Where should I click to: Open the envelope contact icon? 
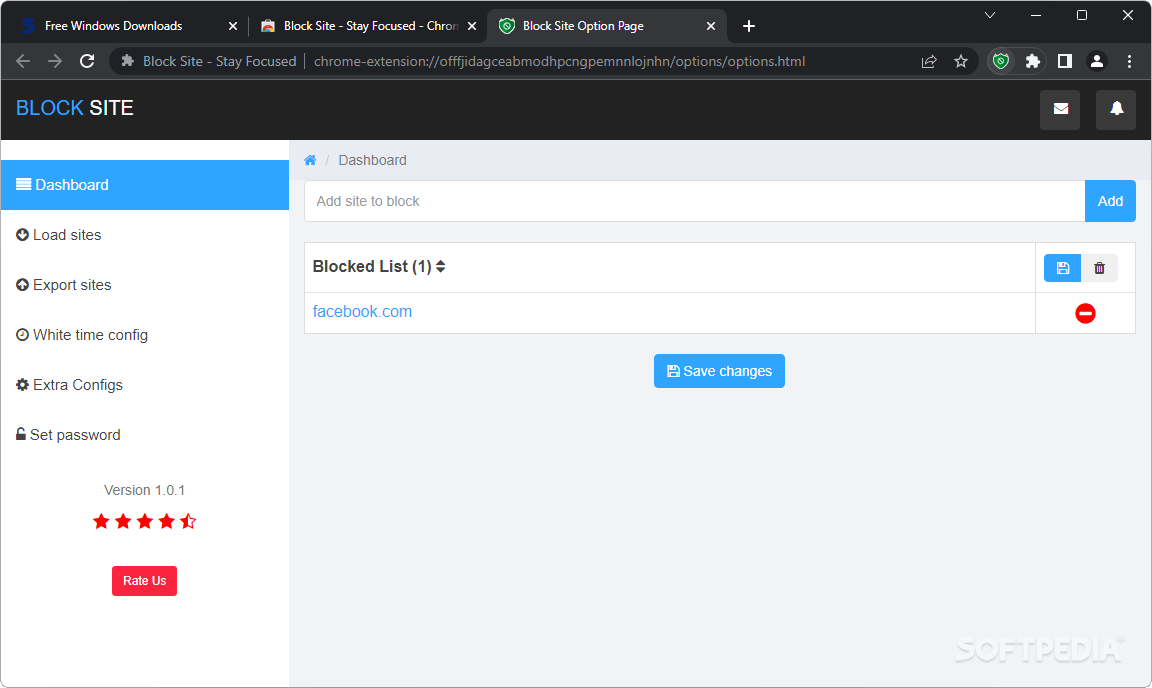coord(1060,110)
